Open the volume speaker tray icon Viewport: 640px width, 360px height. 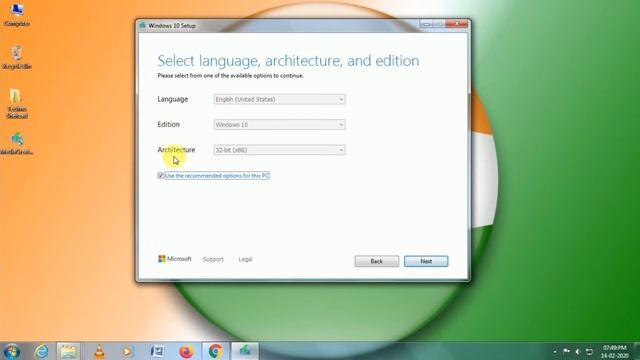[x=578, y=351]
